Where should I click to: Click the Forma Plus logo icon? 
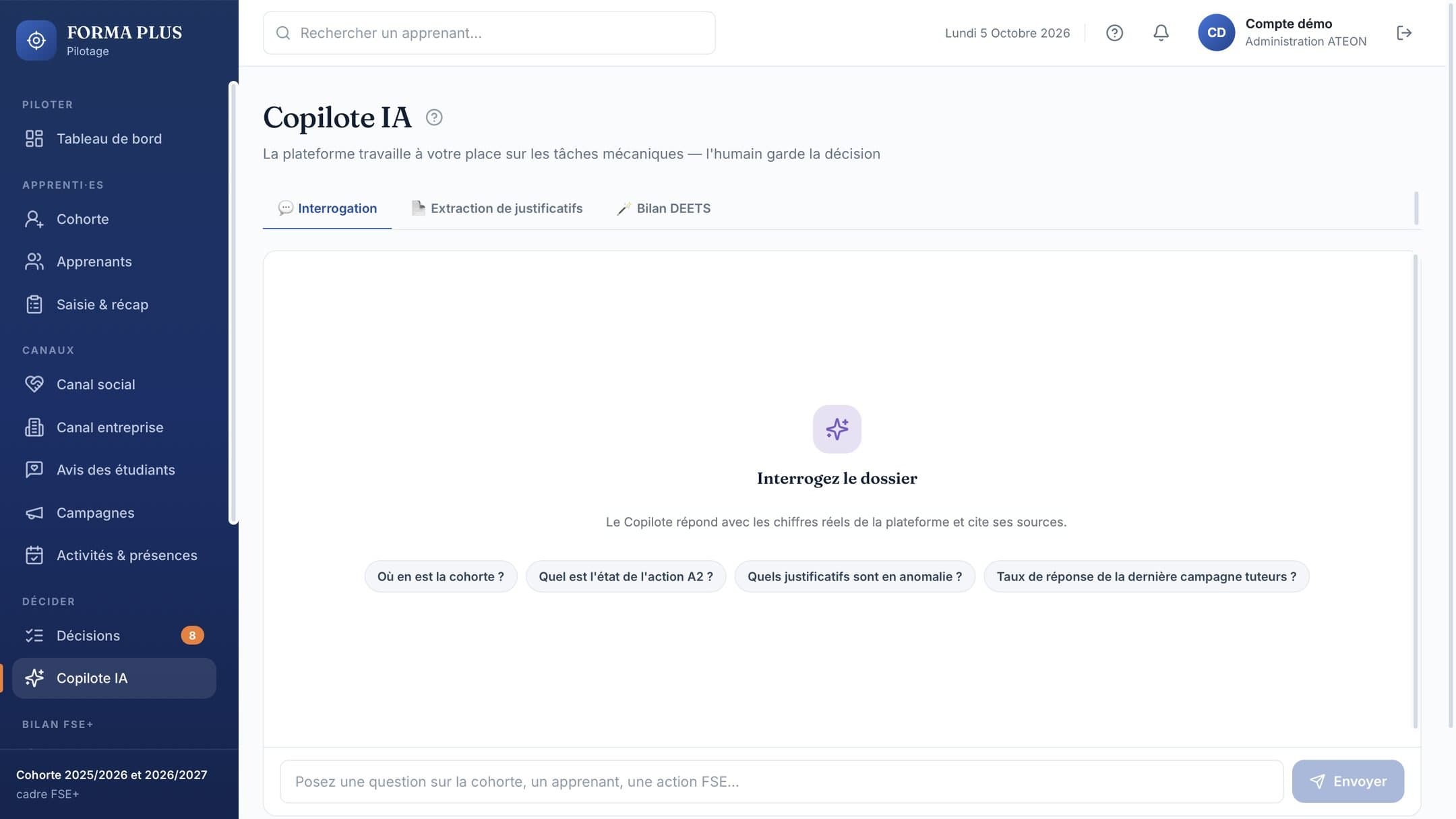36,40
